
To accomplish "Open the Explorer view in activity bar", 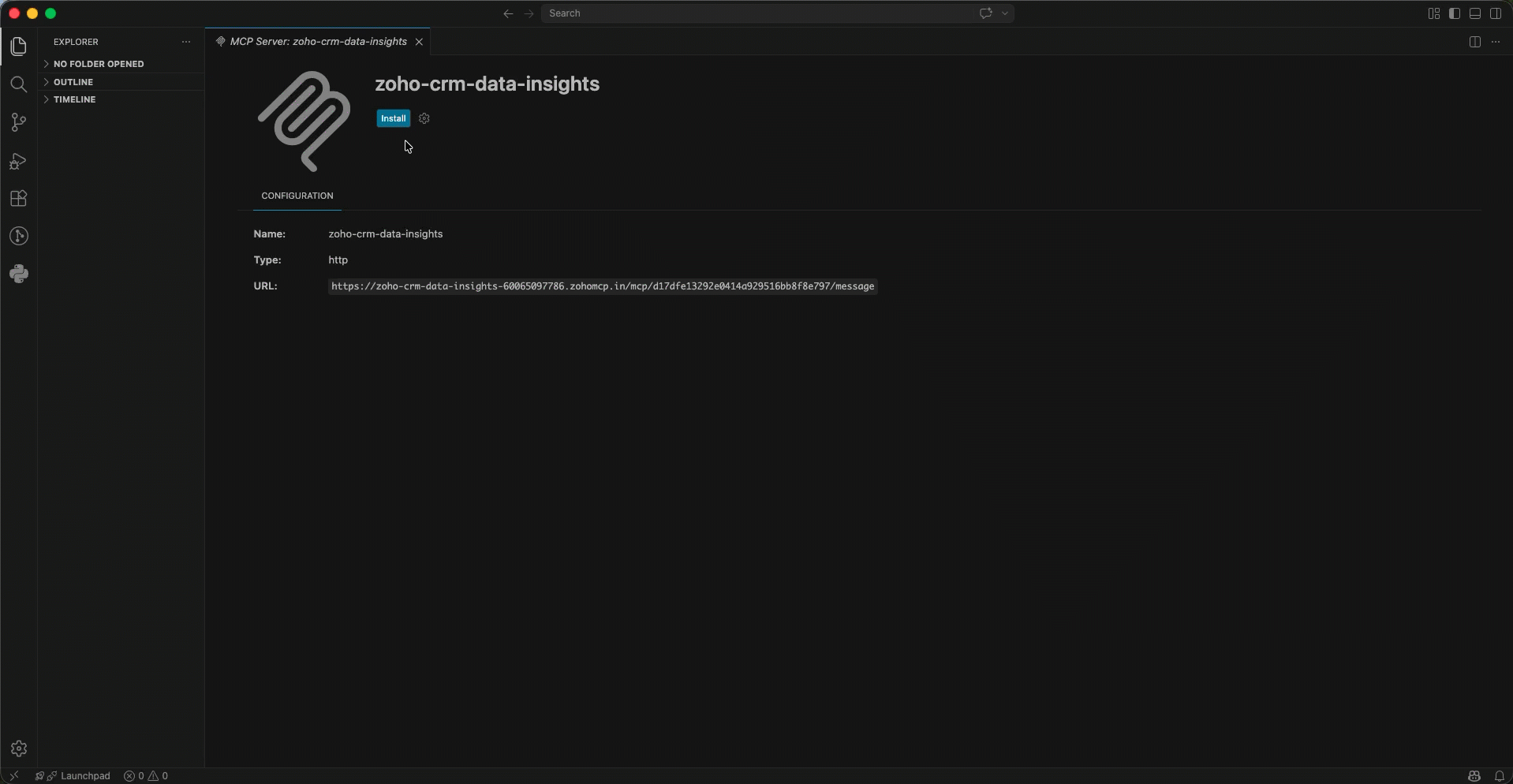I will tap(19, 47).
